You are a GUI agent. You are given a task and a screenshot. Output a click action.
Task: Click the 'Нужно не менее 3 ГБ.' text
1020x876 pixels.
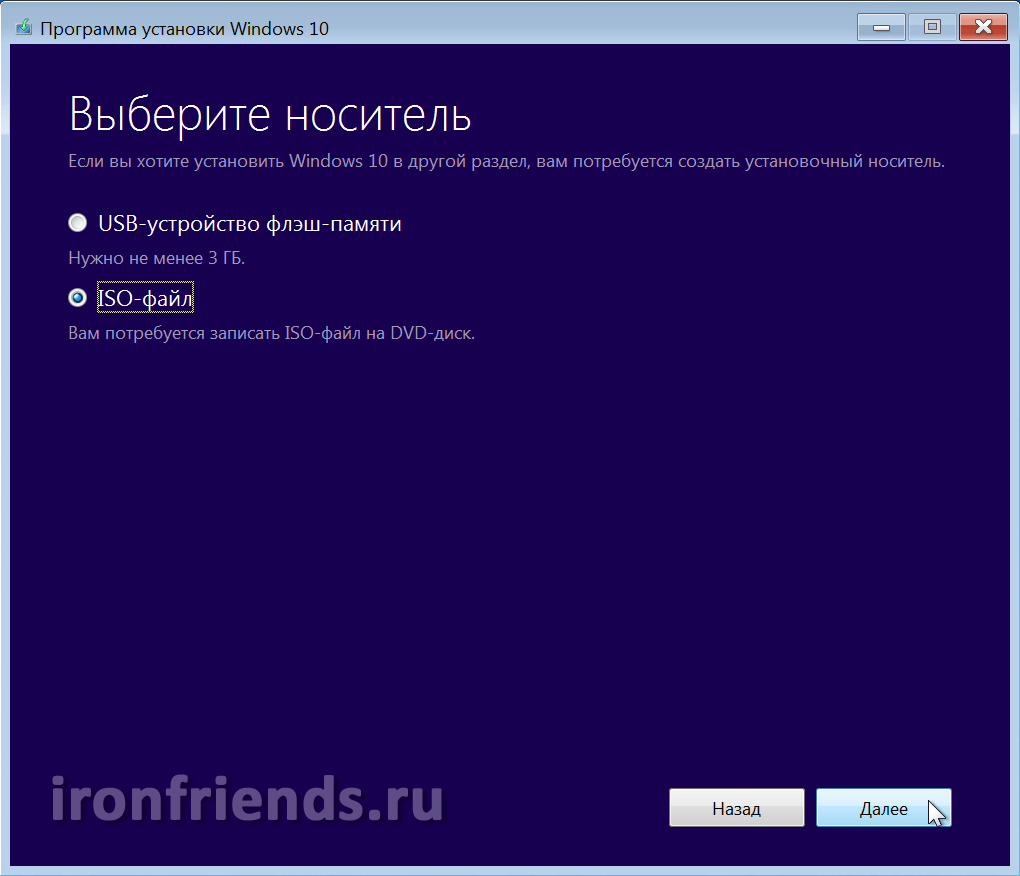coord(157,258)
